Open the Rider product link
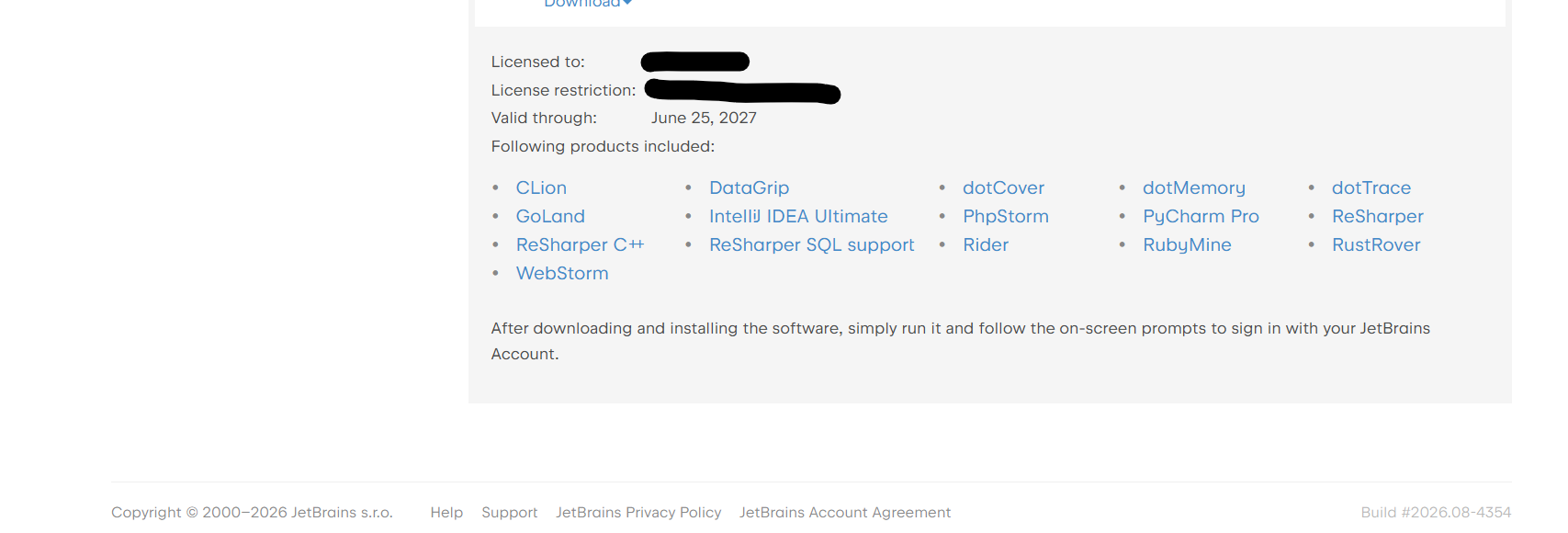This screenshot has height=533, width=1568. [986, 244]
